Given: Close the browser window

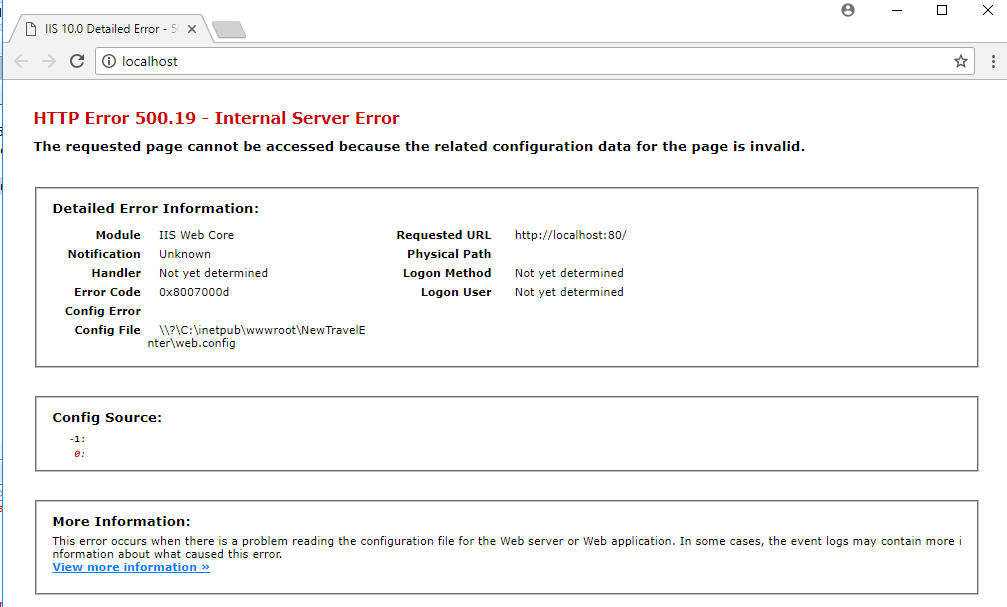Looking at the screenshot, I should [988, 10].
